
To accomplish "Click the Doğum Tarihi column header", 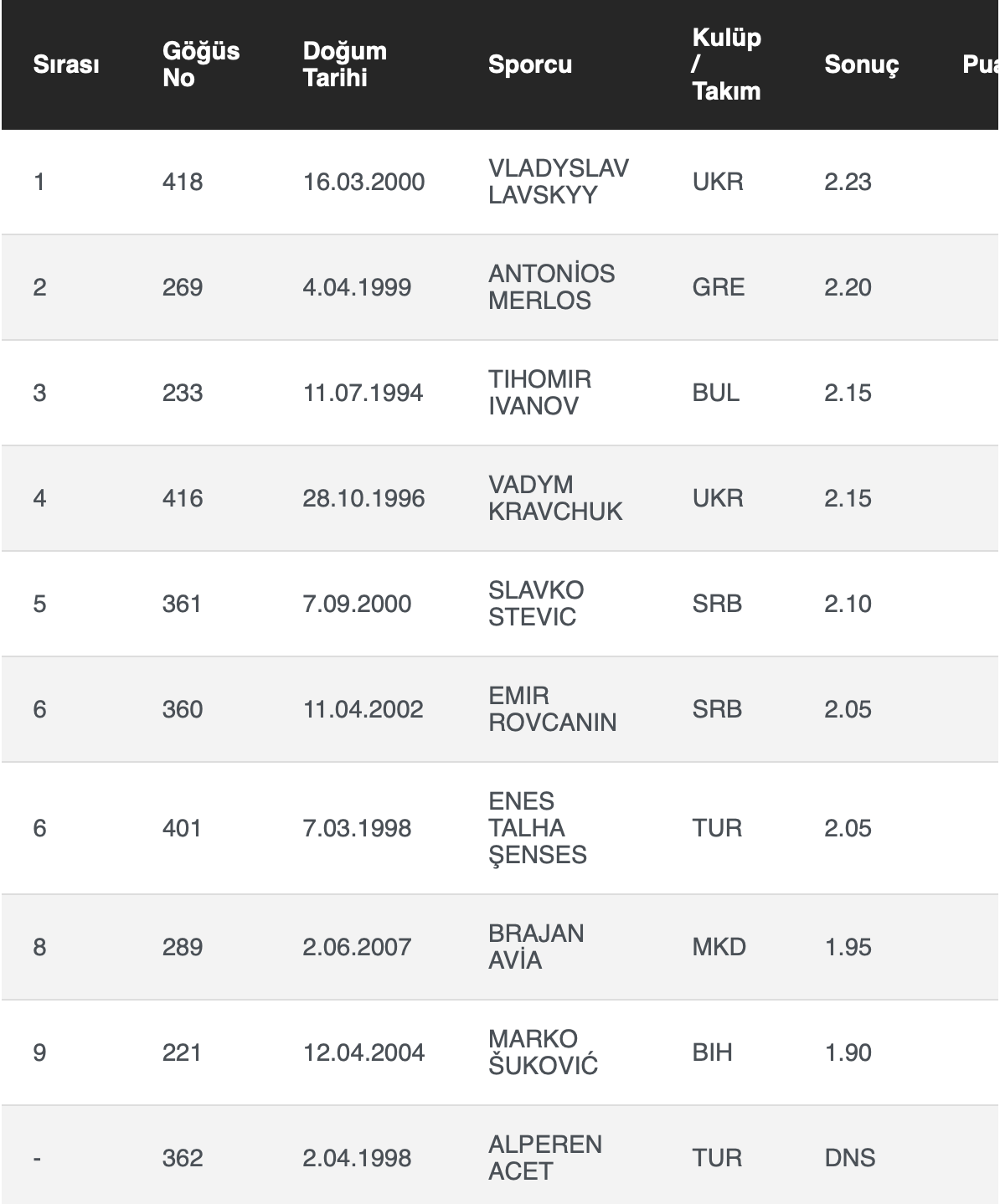I will point(344,64).
